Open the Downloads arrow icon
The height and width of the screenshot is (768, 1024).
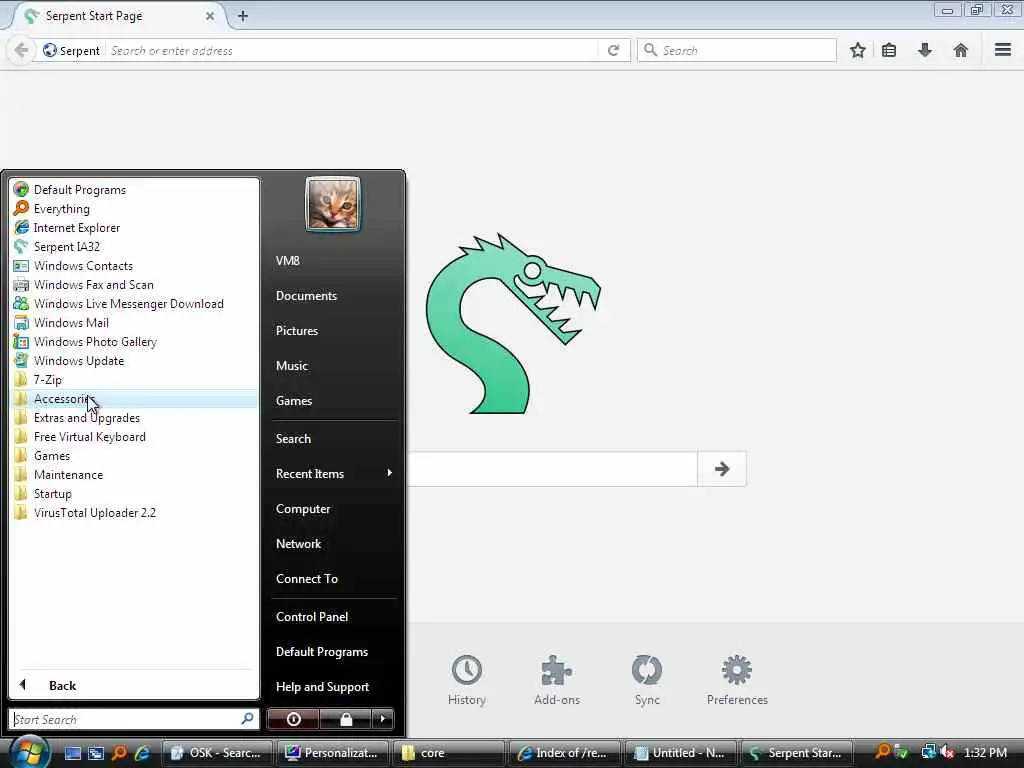point(925,50)
